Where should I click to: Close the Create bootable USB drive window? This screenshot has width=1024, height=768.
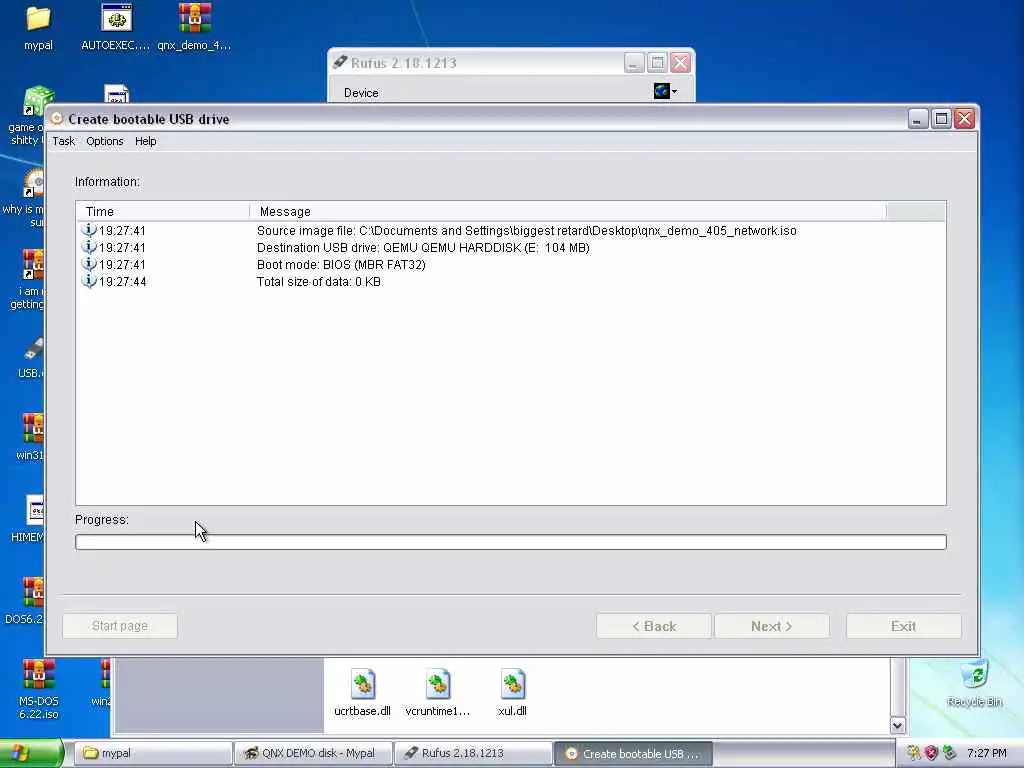(x=965, y=119)
